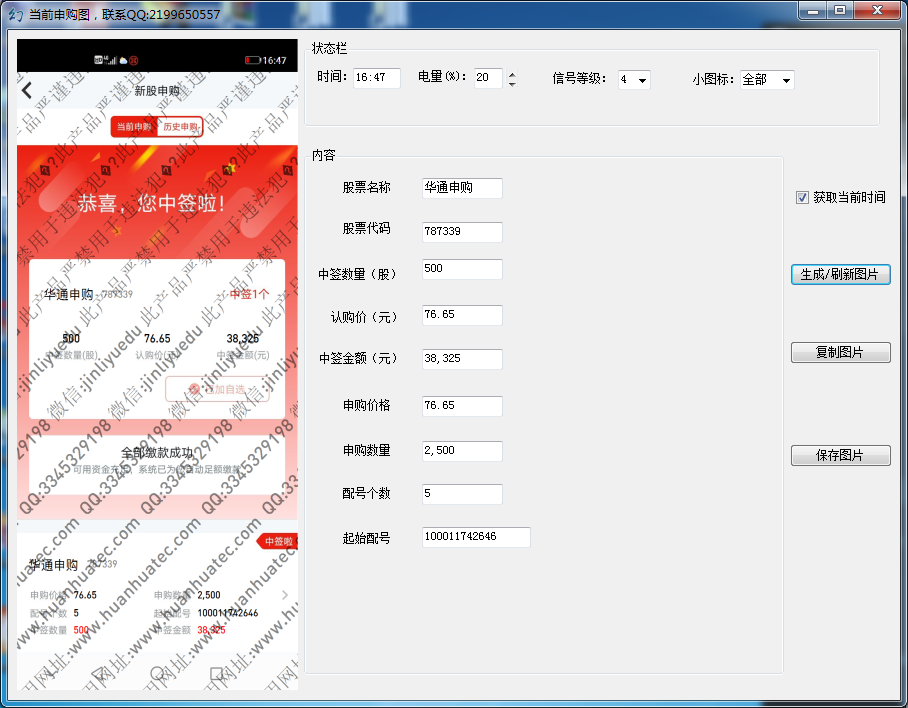
Task: Click the 生成/刷新图片 button
Action: point(840,274)
